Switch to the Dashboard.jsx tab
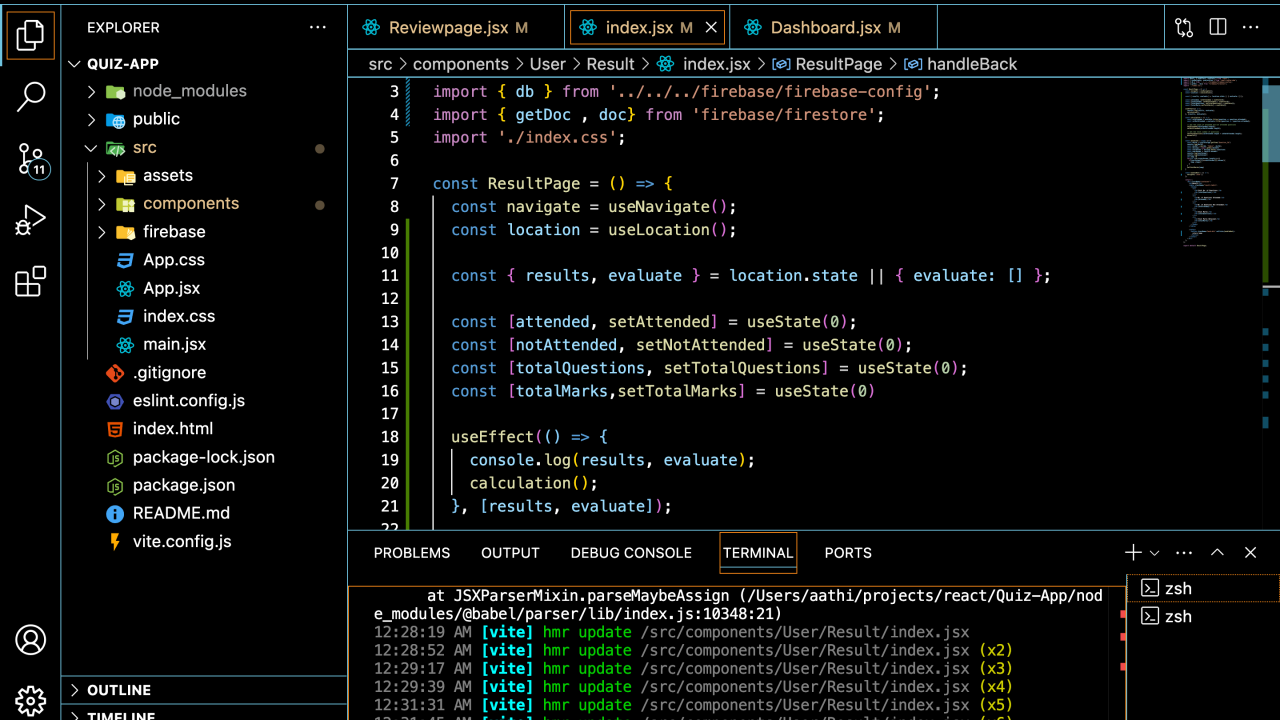Image resolution: width=1280 pixels, height=720 pixels. [824, 28]
